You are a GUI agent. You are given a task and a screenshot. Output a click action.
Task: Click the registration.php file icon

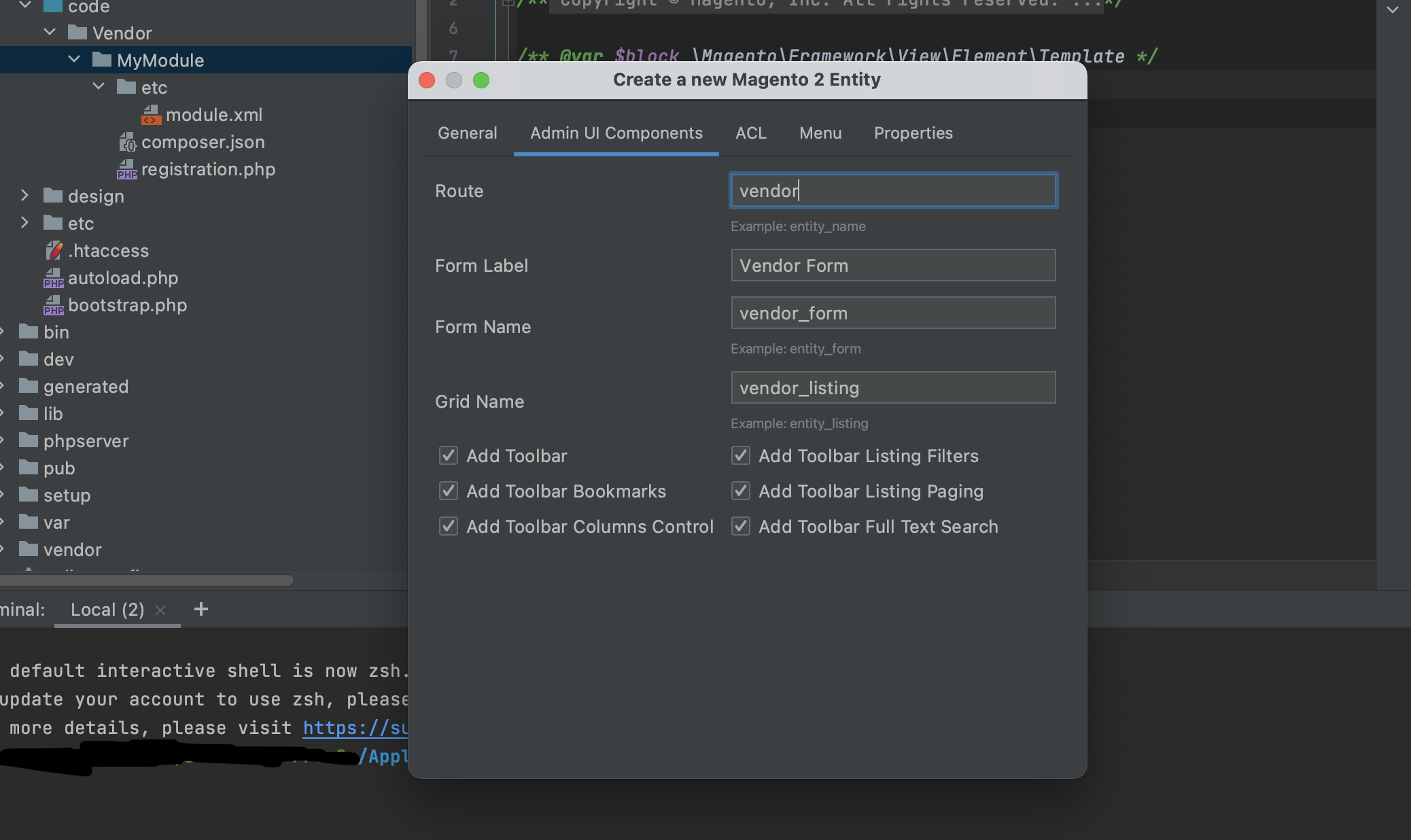point(126,169)
